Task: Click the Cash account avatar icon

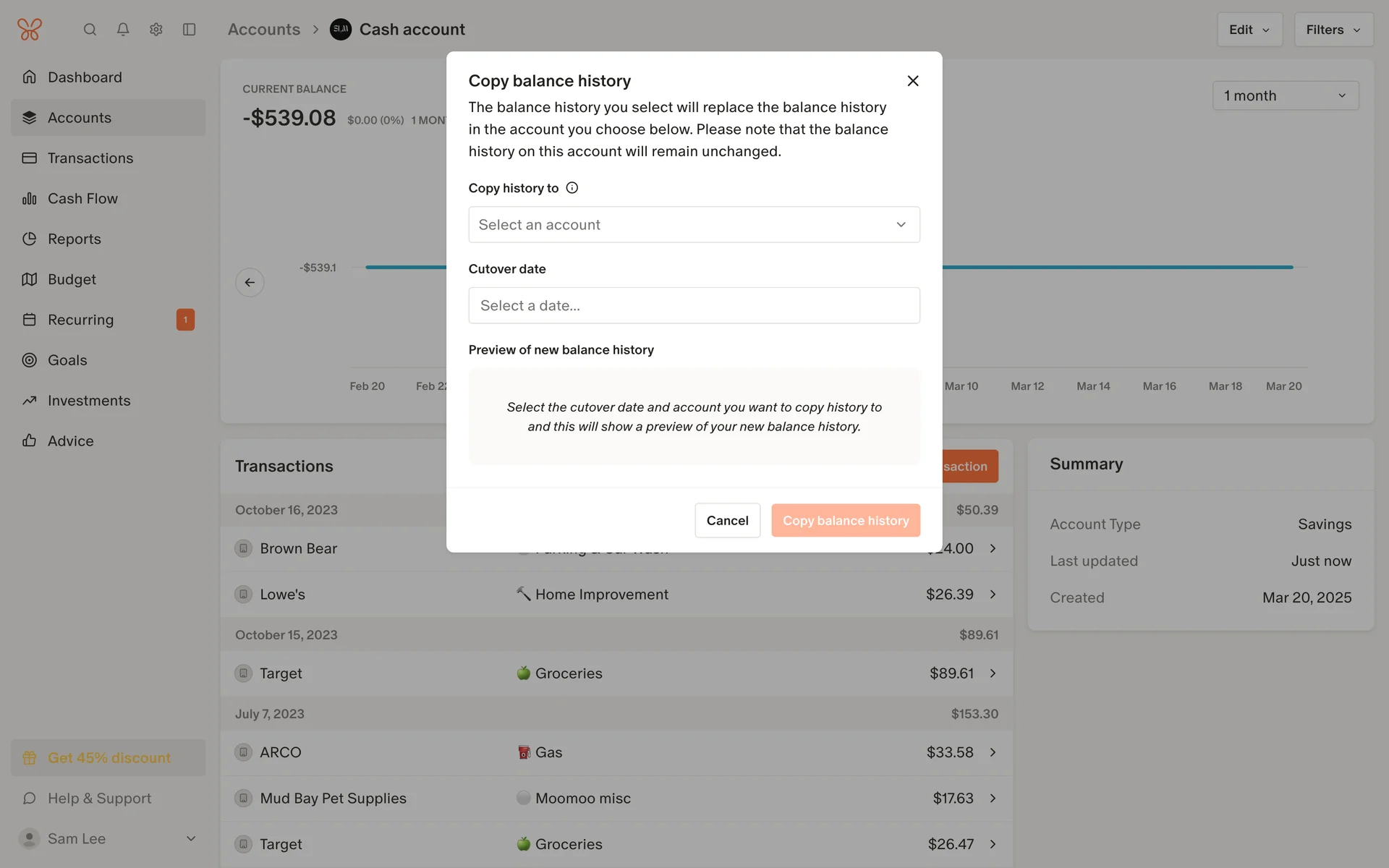Action: tap(341, 30)
